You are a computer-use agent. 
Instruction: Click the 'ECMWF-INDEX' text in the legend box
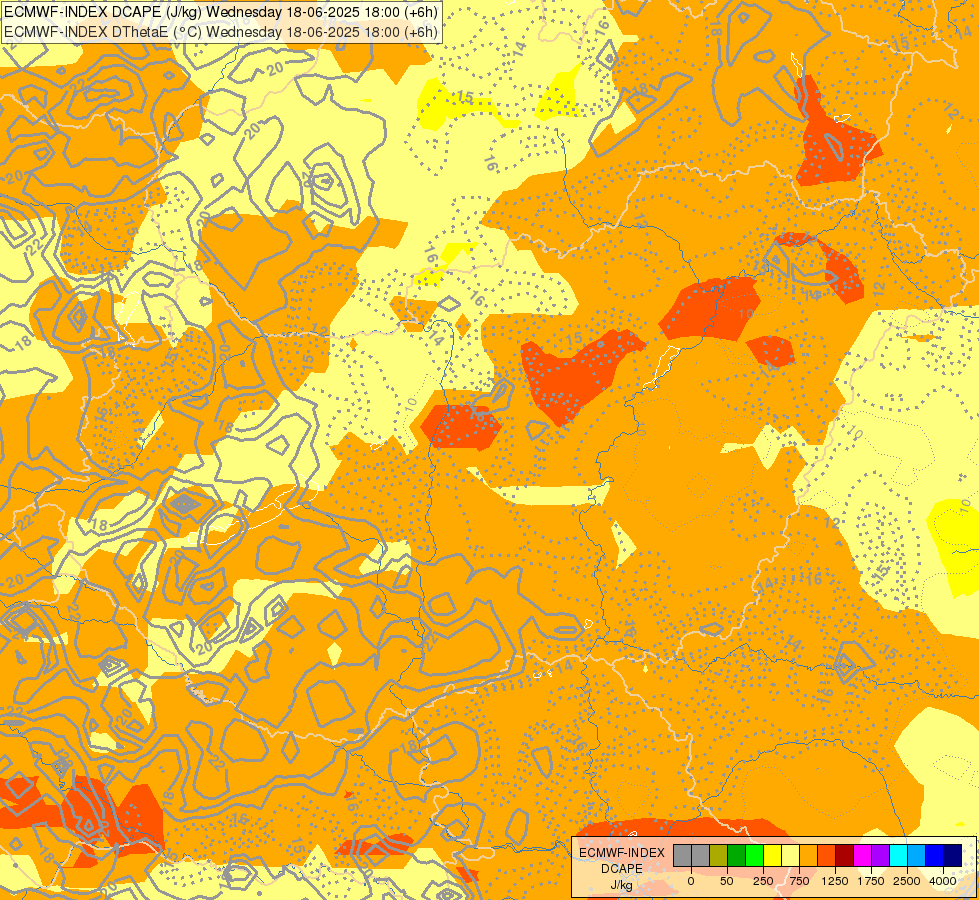click(622, 853)
